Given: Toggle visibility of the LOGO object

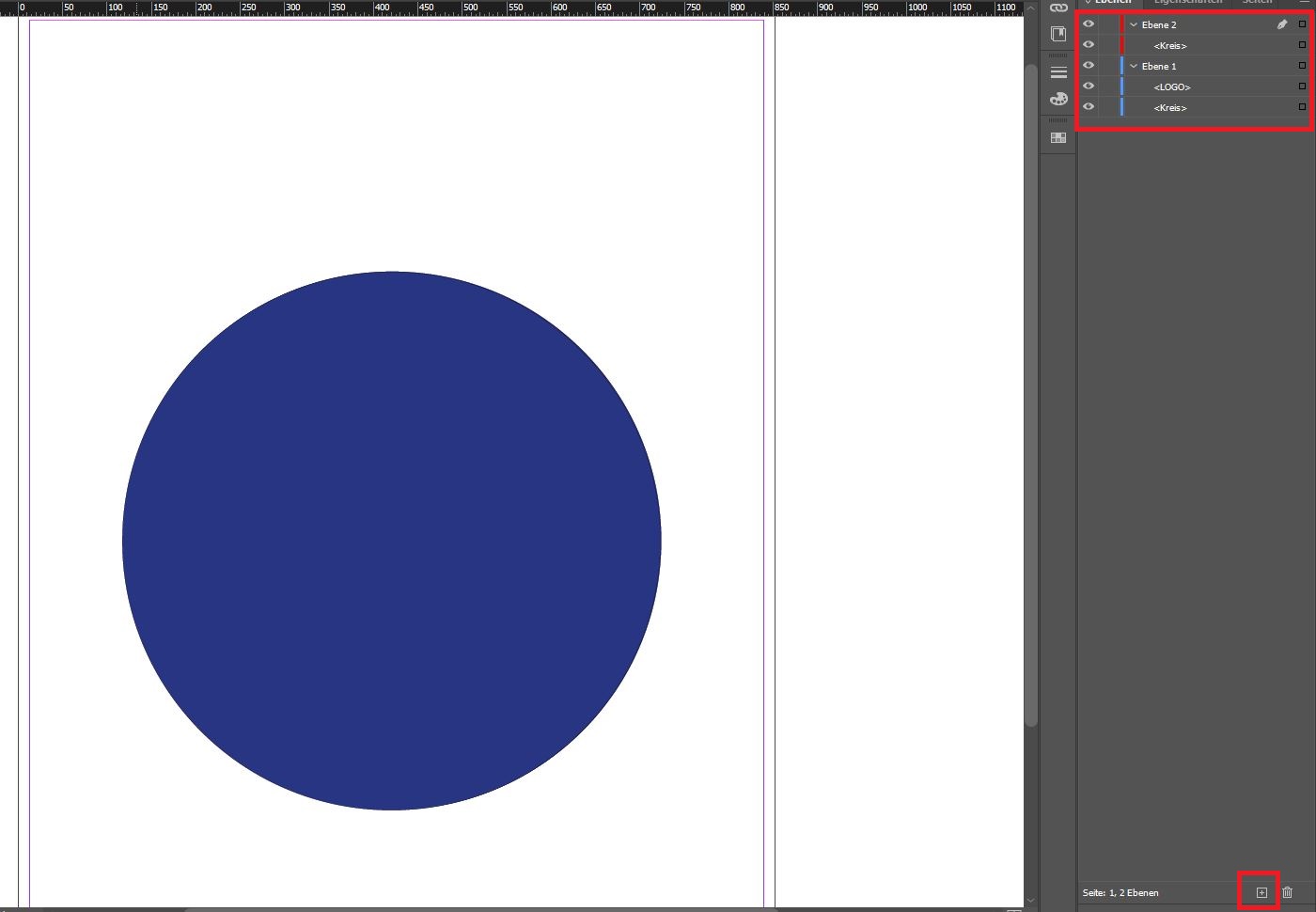Looking at the screenshot, I should (x=1089, y=86).
